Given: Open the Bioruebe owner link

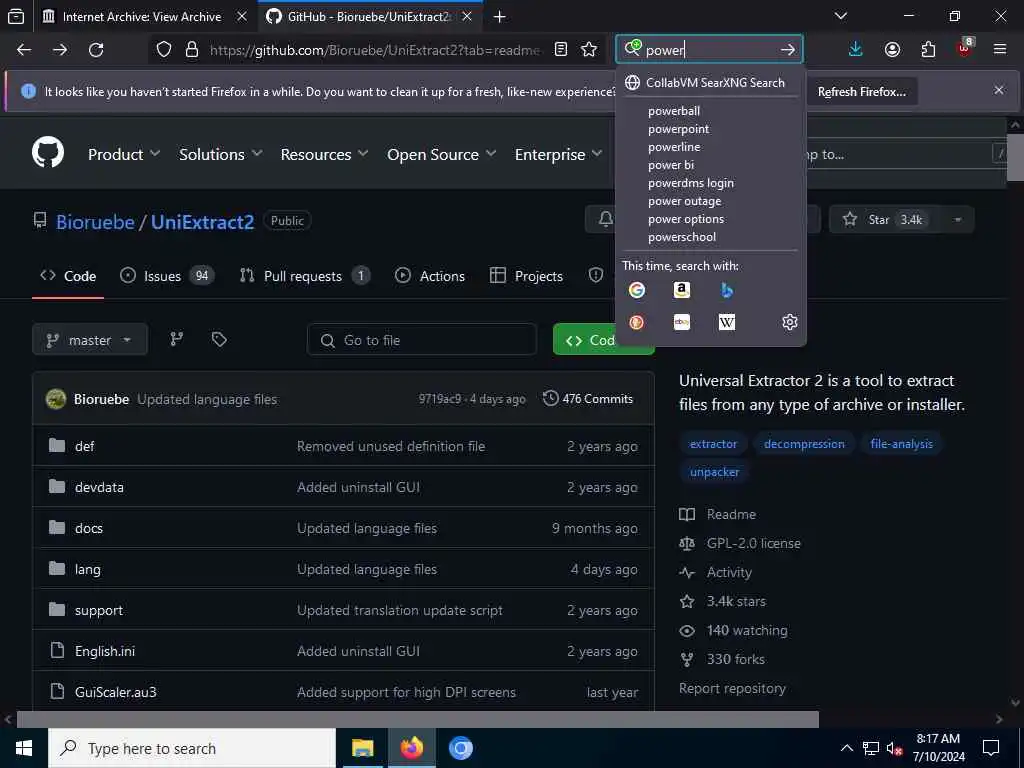Looking at the screenshot, I should pyautogui.click(x=95, y=222).
